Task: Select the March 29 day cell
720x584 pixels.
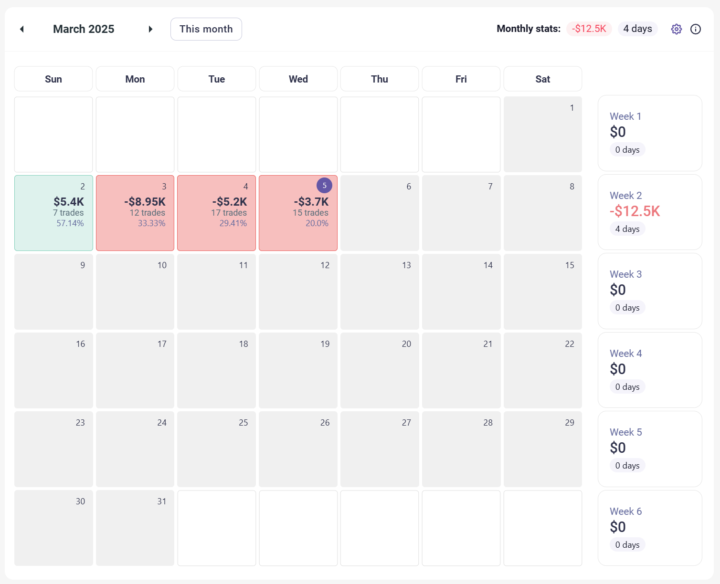Action: (x=542, y=449)
